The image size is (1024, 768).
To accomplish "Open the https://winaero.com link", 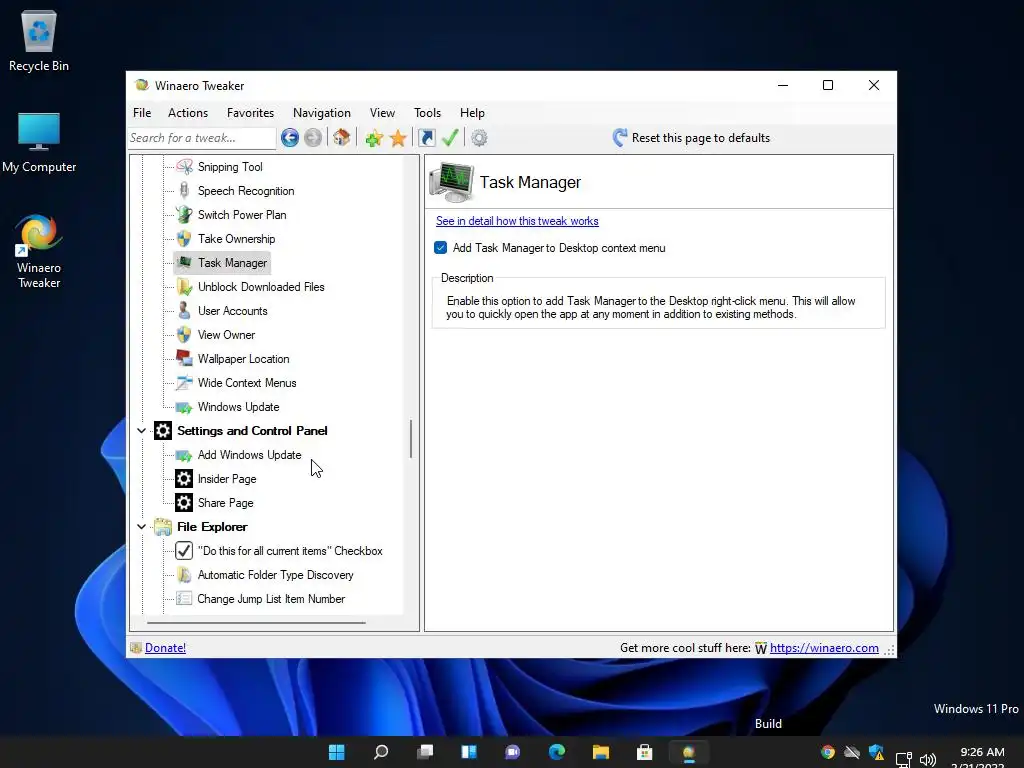I will click(824, 648).
